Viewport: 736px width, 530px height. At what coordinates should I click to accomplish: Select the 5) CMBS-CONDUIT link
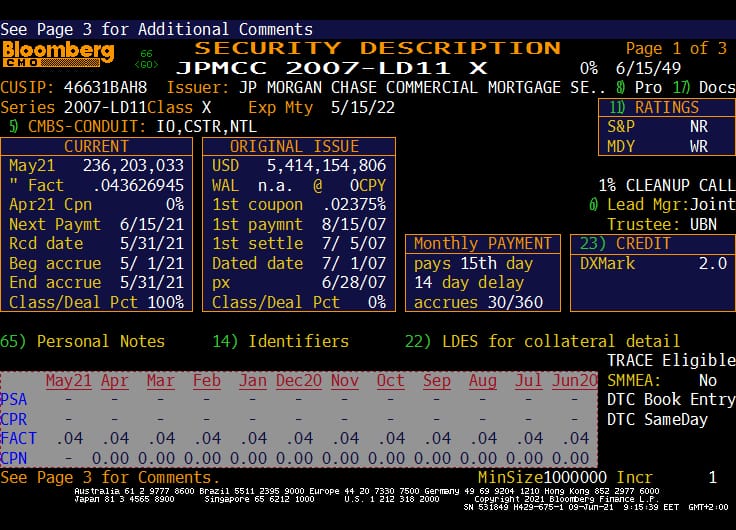click(77, 127)
